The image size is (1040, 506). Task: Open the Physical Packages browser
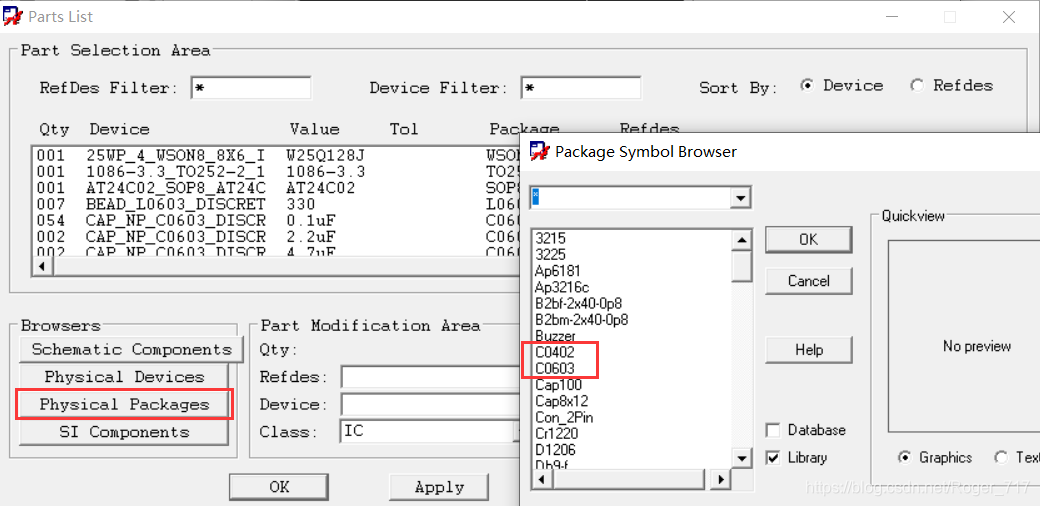click(x=125, y=404)
